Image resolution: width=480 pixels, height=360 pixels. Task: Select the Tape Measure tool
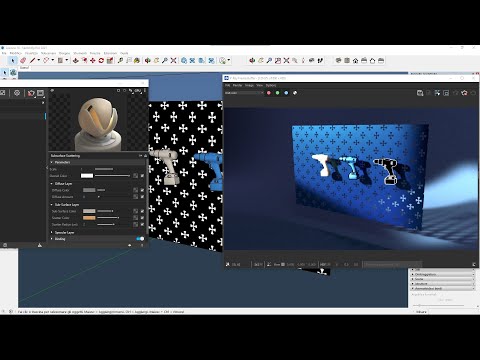pyautogui.click(x=120, y=61)
